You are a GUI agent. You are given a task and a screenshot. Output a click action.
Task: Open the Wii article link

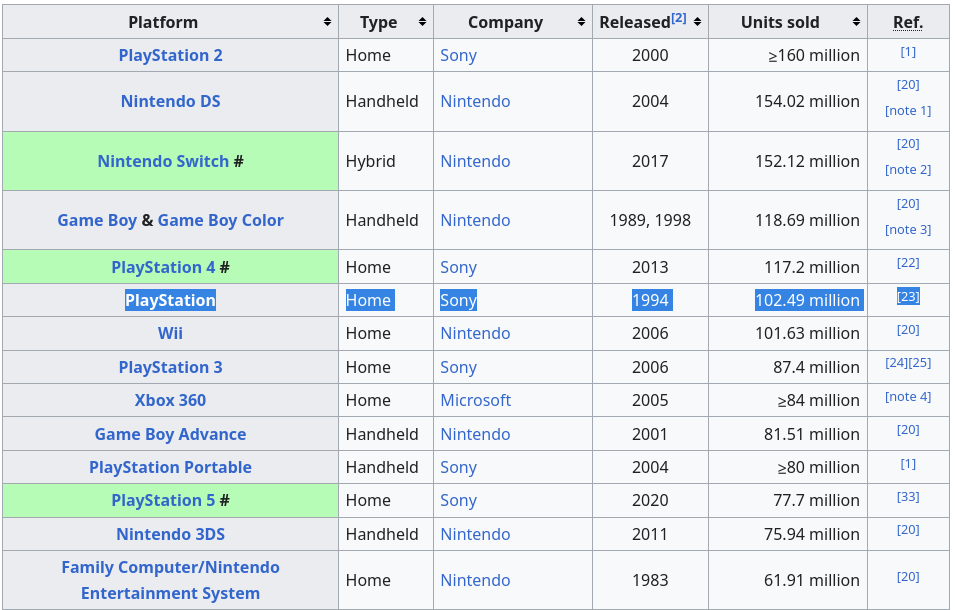(171, 334)
